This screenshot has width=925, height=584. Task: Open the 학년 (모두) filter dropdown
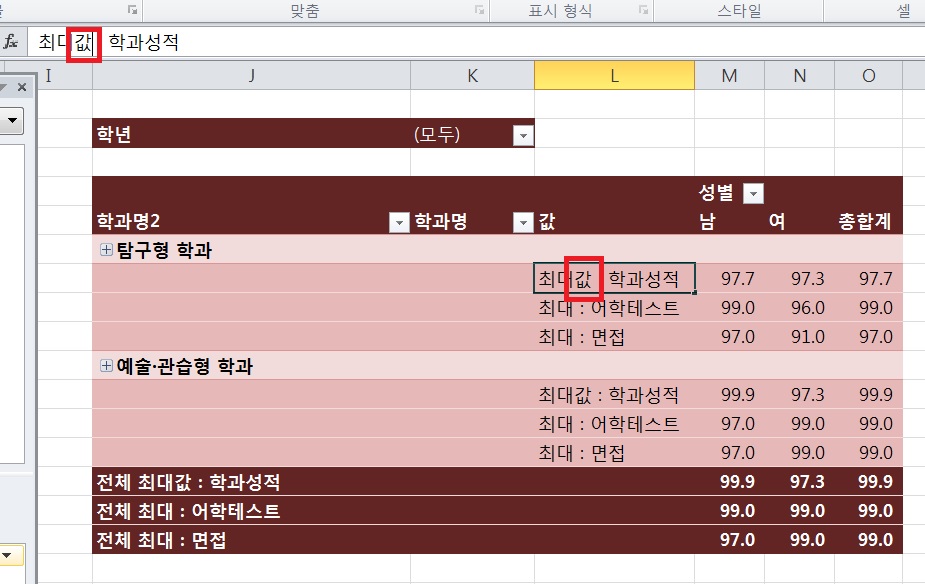522,136
